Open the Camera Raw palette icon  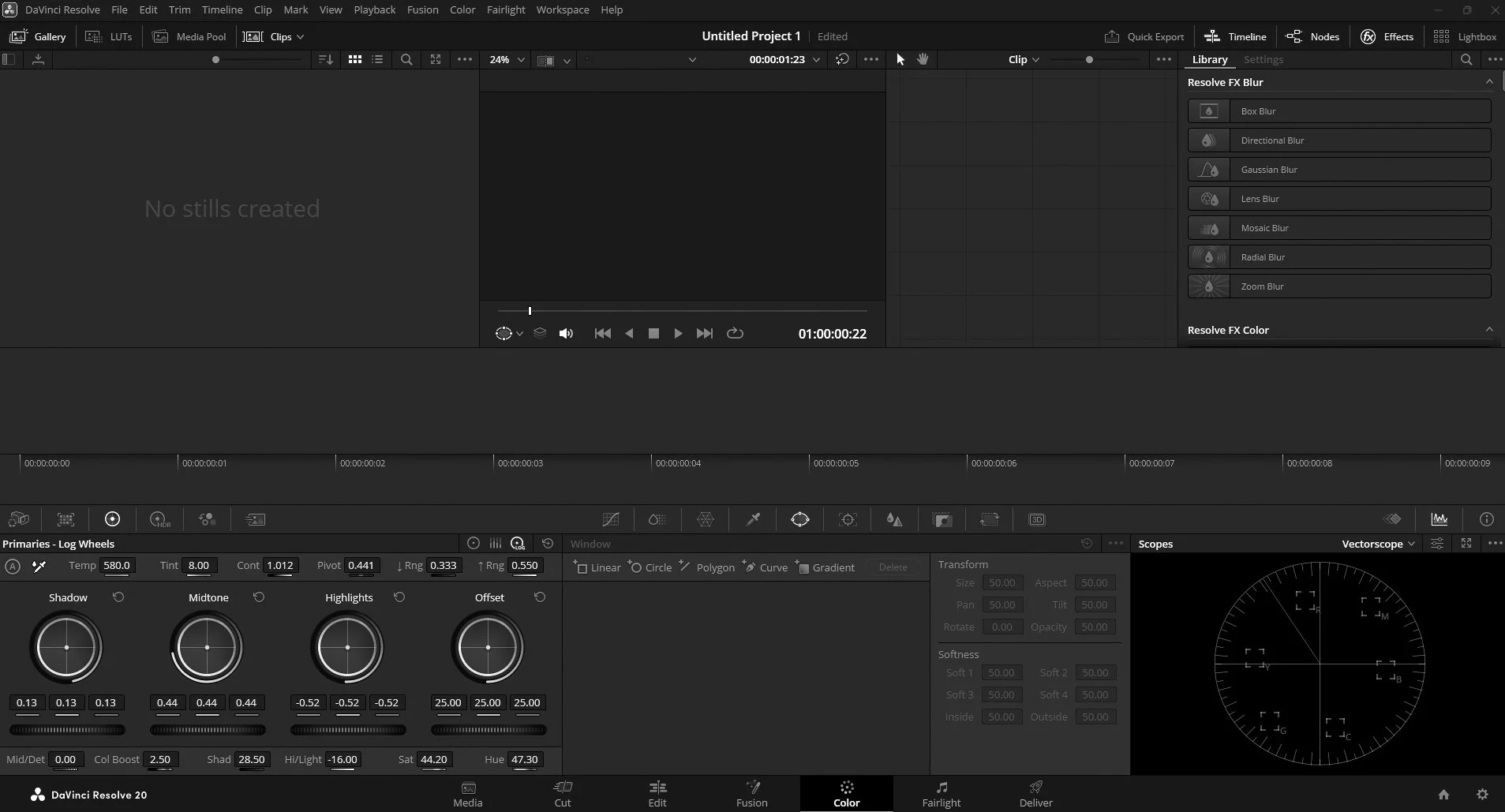18,519
